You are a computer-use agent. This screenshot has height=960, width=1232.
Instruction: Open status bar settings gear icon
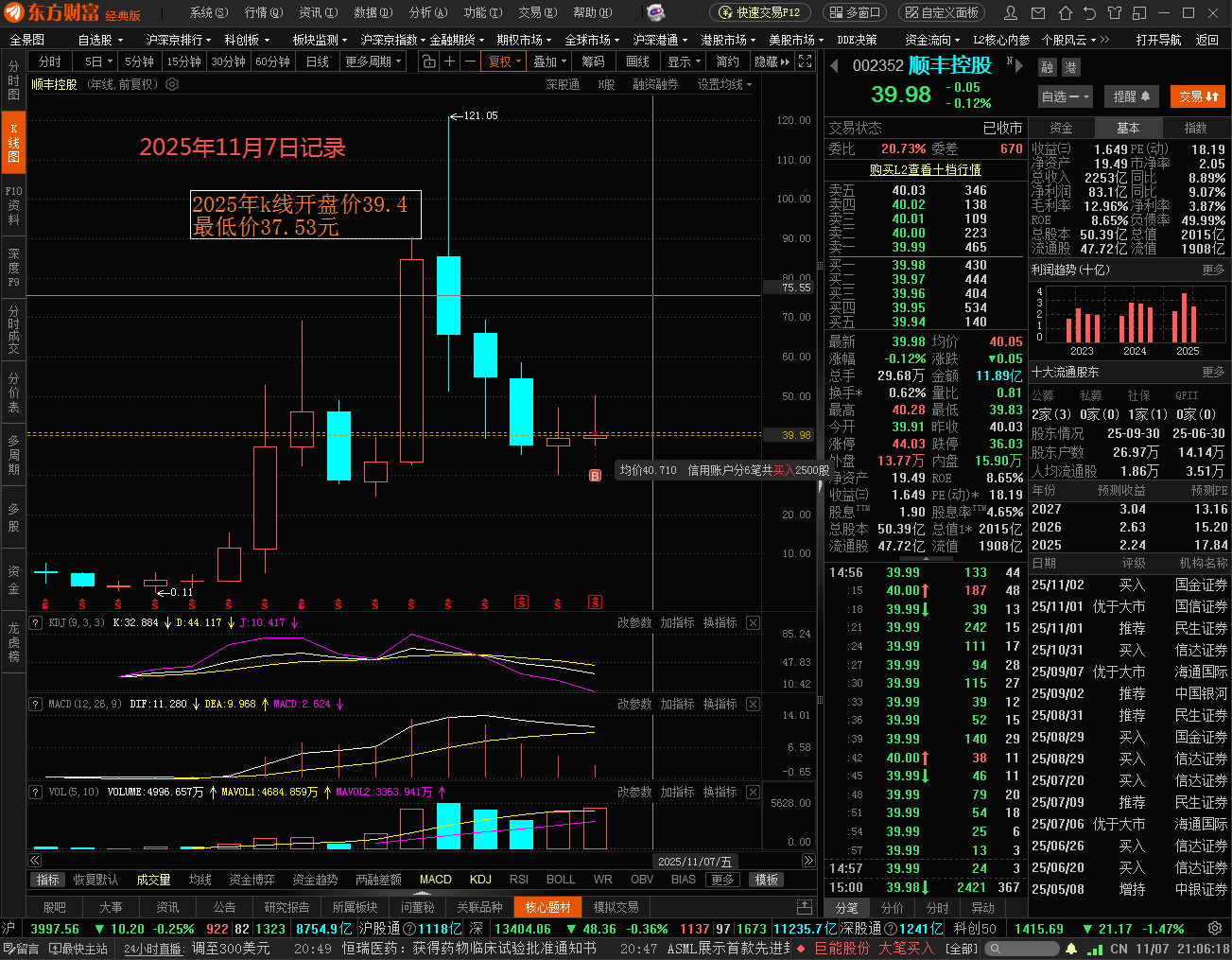click(1214, 929)
